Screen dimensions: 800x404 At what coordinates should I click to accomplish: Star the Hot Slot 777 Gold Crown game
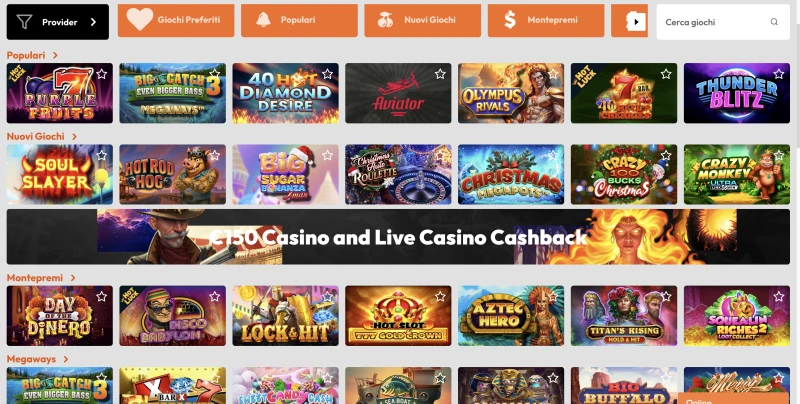440,296
